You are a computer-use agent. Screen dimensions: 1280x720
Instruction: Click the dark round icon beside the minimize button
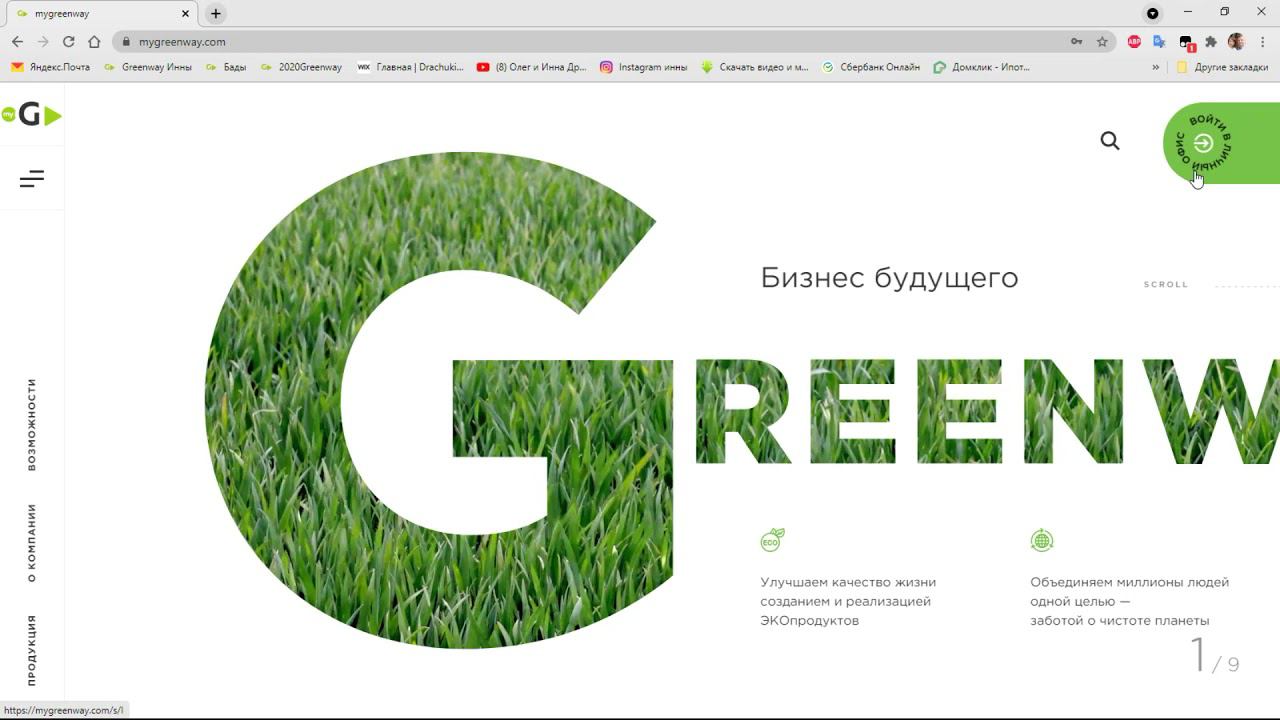1153,14
